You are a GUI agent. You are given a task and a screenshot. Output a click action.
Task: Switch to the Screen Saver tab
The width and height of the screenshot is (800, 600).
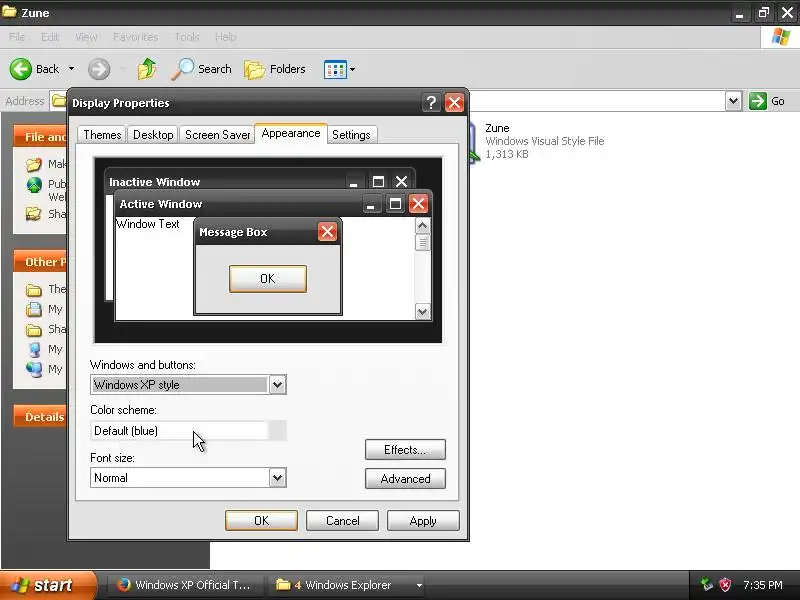[217, 135]
